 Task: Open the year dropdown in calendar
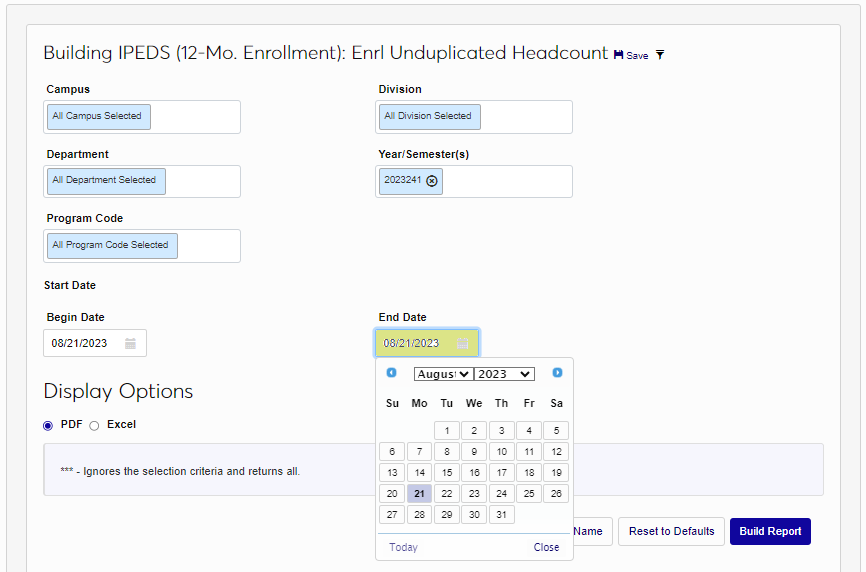pos(504,374)
